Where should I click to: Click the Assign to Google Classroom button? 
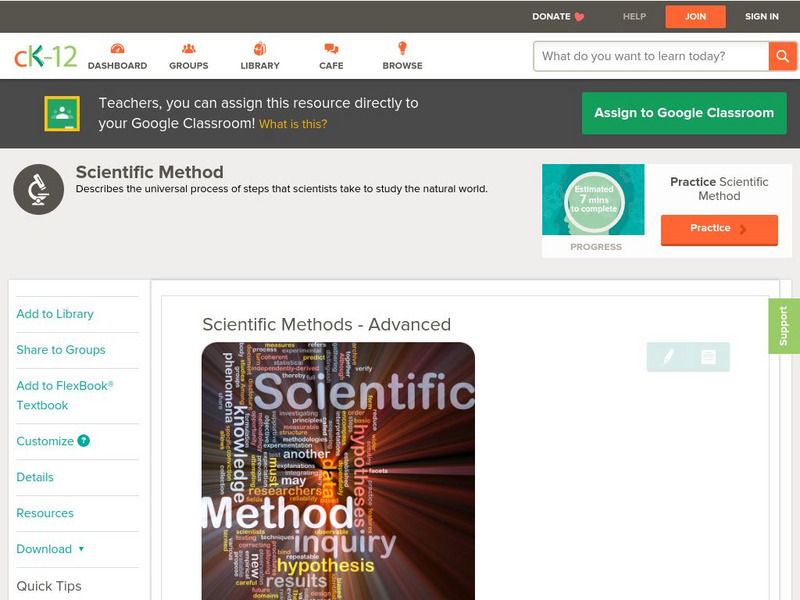(x=684, y=113)
